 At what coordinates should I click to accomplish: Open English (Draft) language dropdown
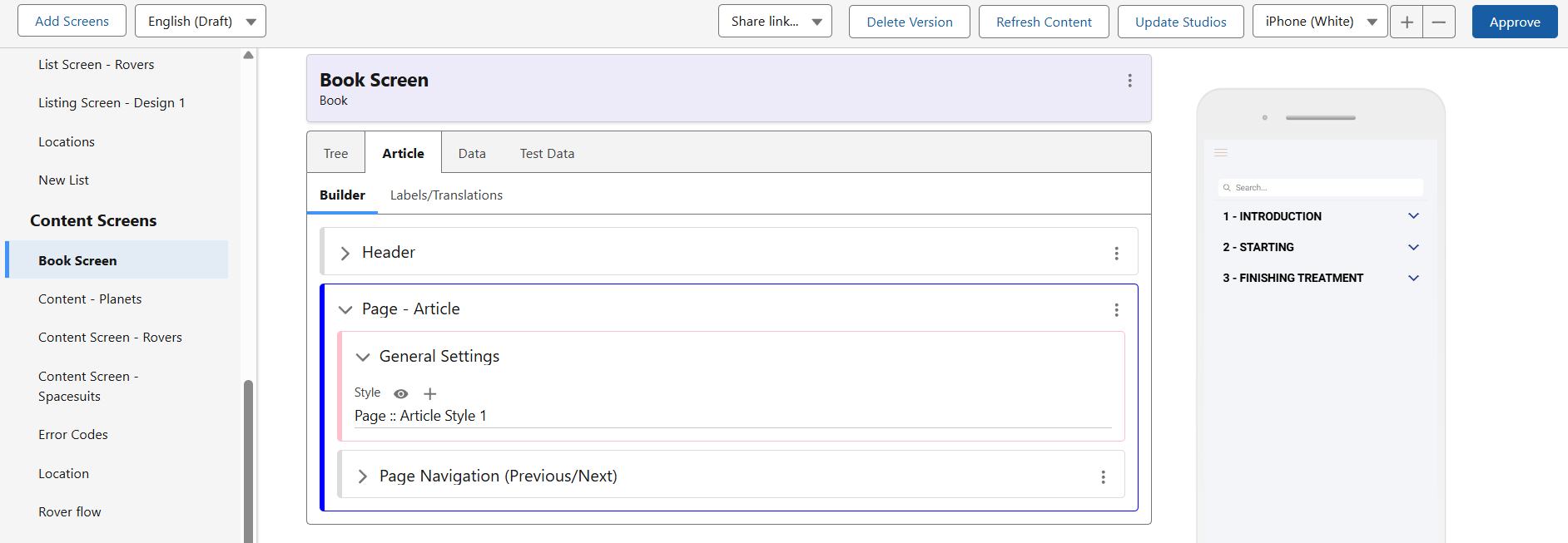pos(201,22)
